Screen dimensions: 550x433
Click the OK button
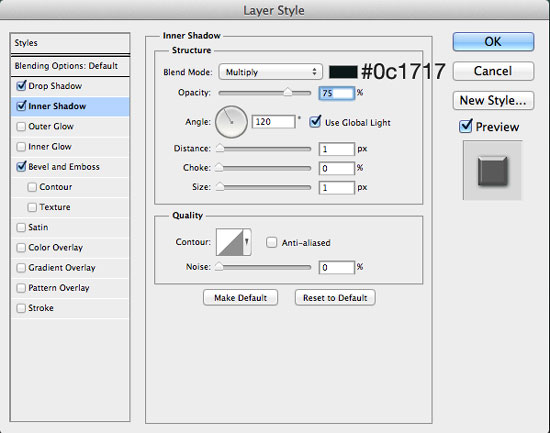click(493, 42)
